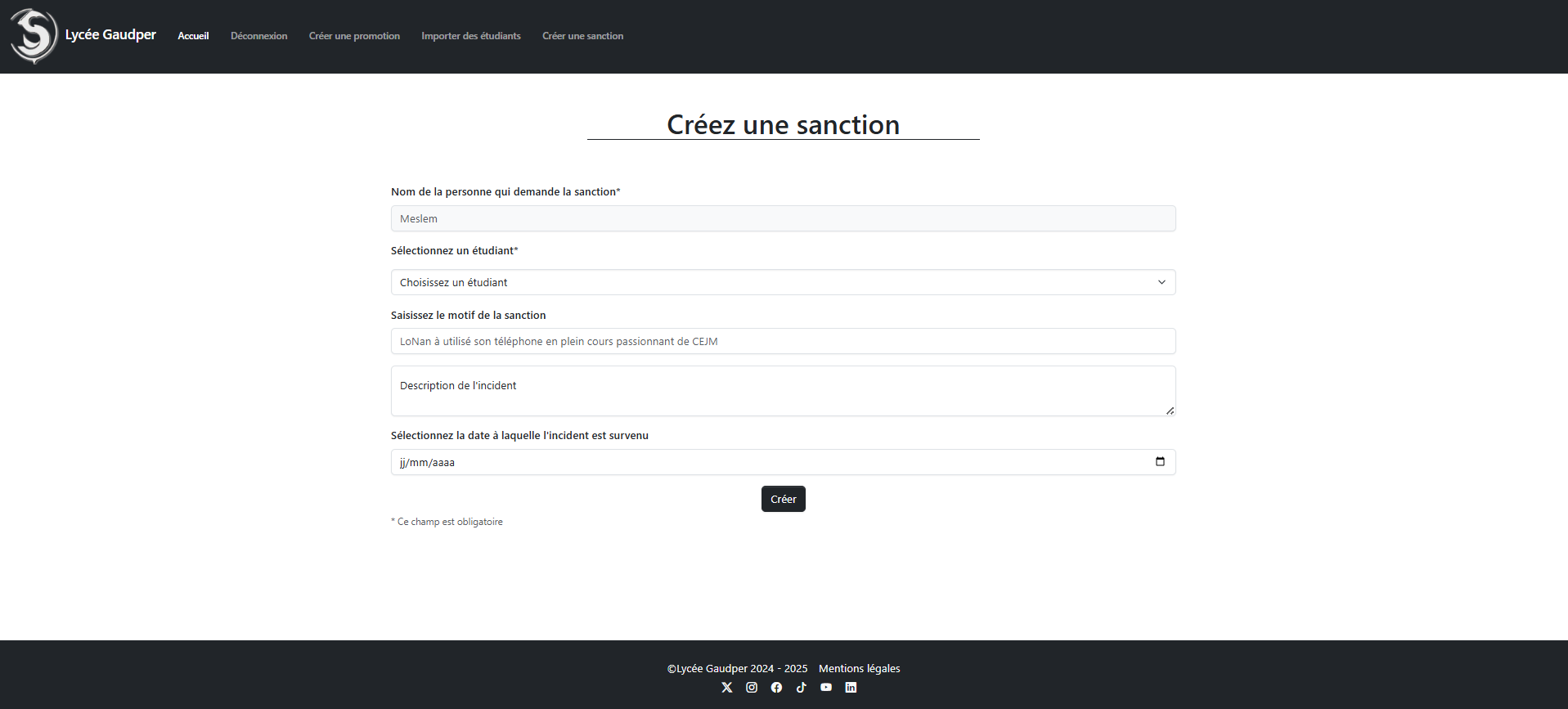Open the Instagram footer icon
Image resolution: width=1568 pixels, height=709 pixels.
point(752,688)
